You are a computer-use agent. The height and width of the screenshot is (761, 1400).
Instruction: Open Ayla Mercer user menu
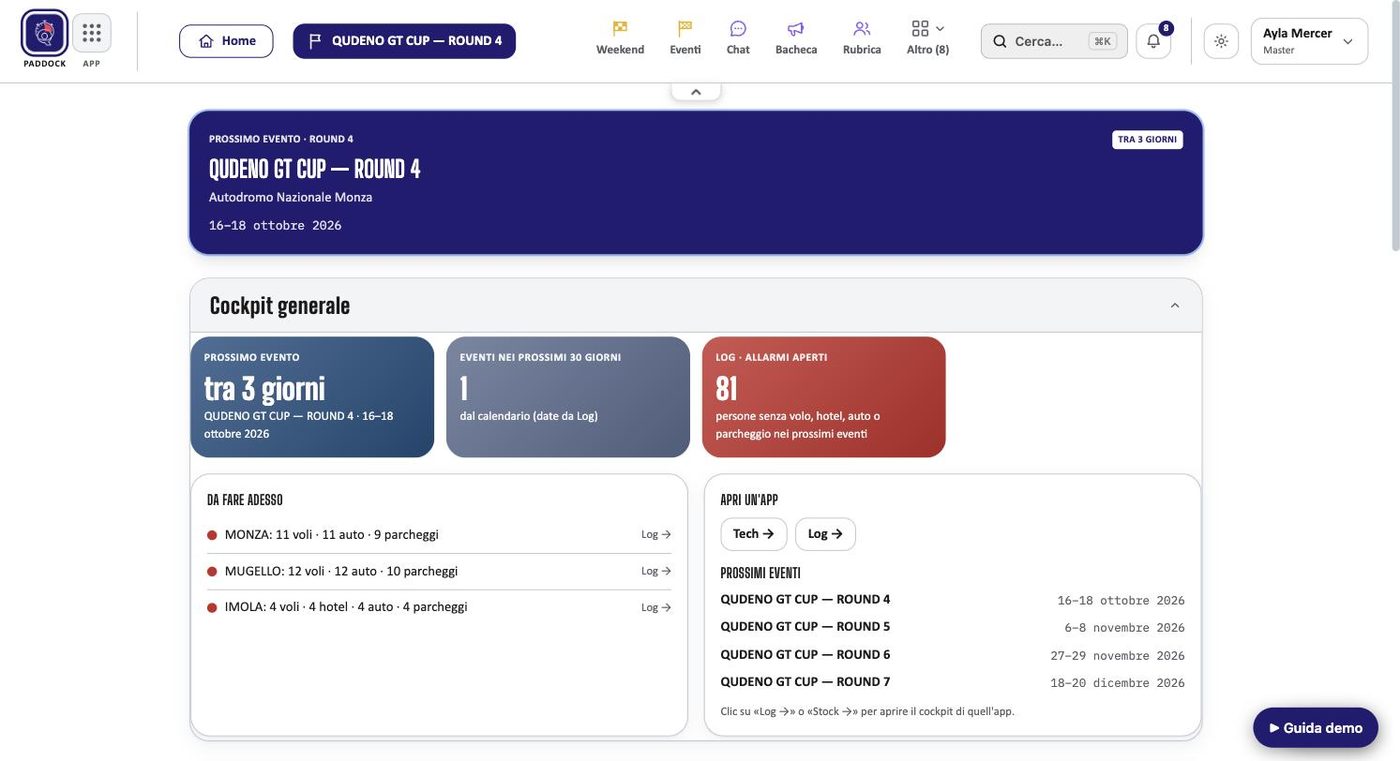click(x=1309, y=41)
